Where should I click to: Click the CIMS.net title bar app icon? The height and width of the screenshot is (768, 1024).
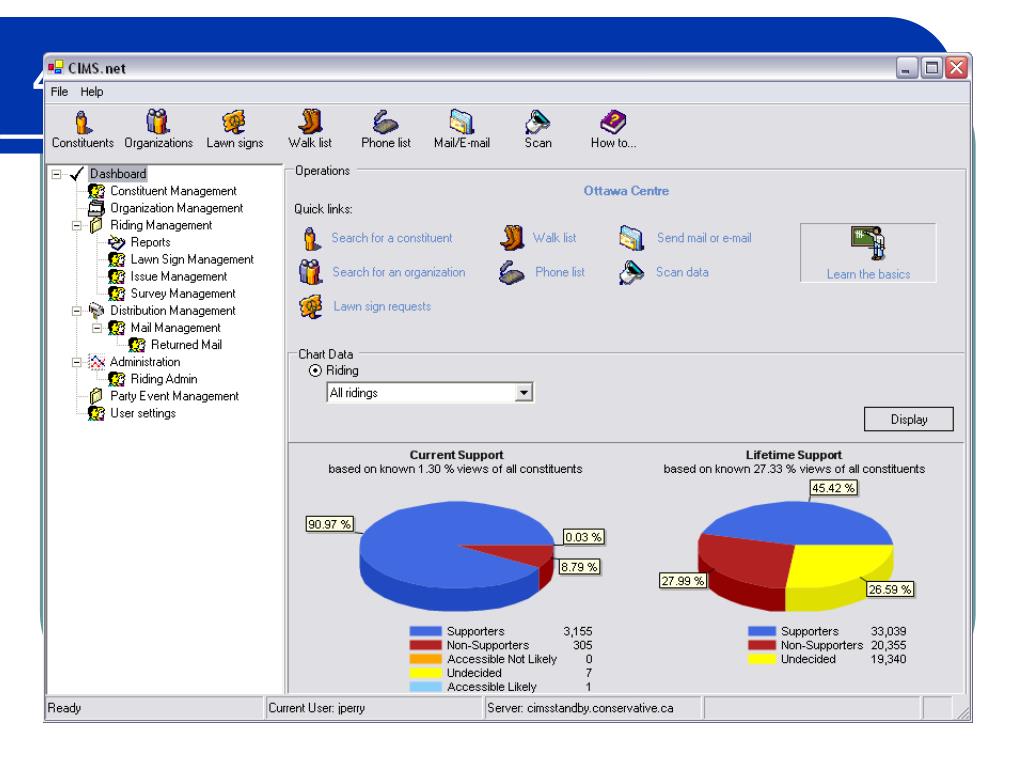56,67
